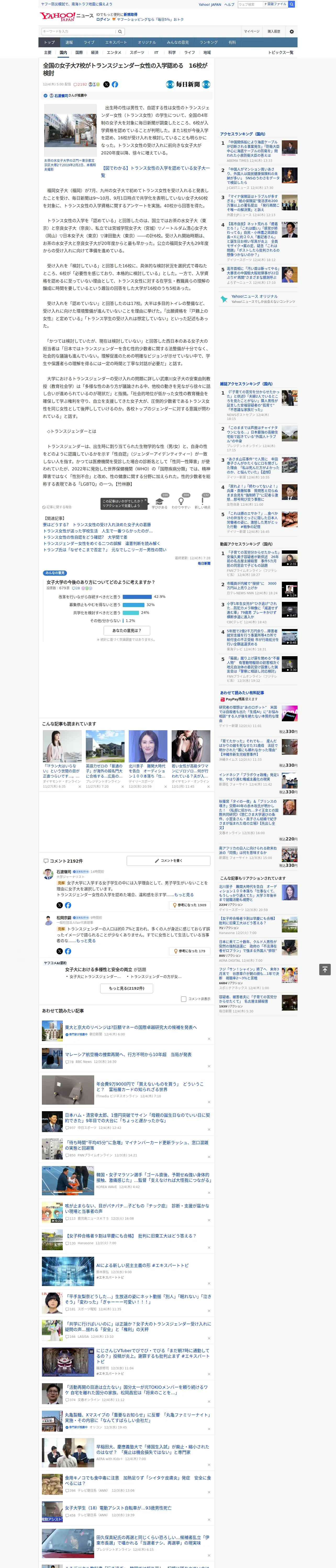Click the 42.9% poll result bar
The width and height of the screenshot is (336, 1568).
pyautogui.click(x=137, y=597)
